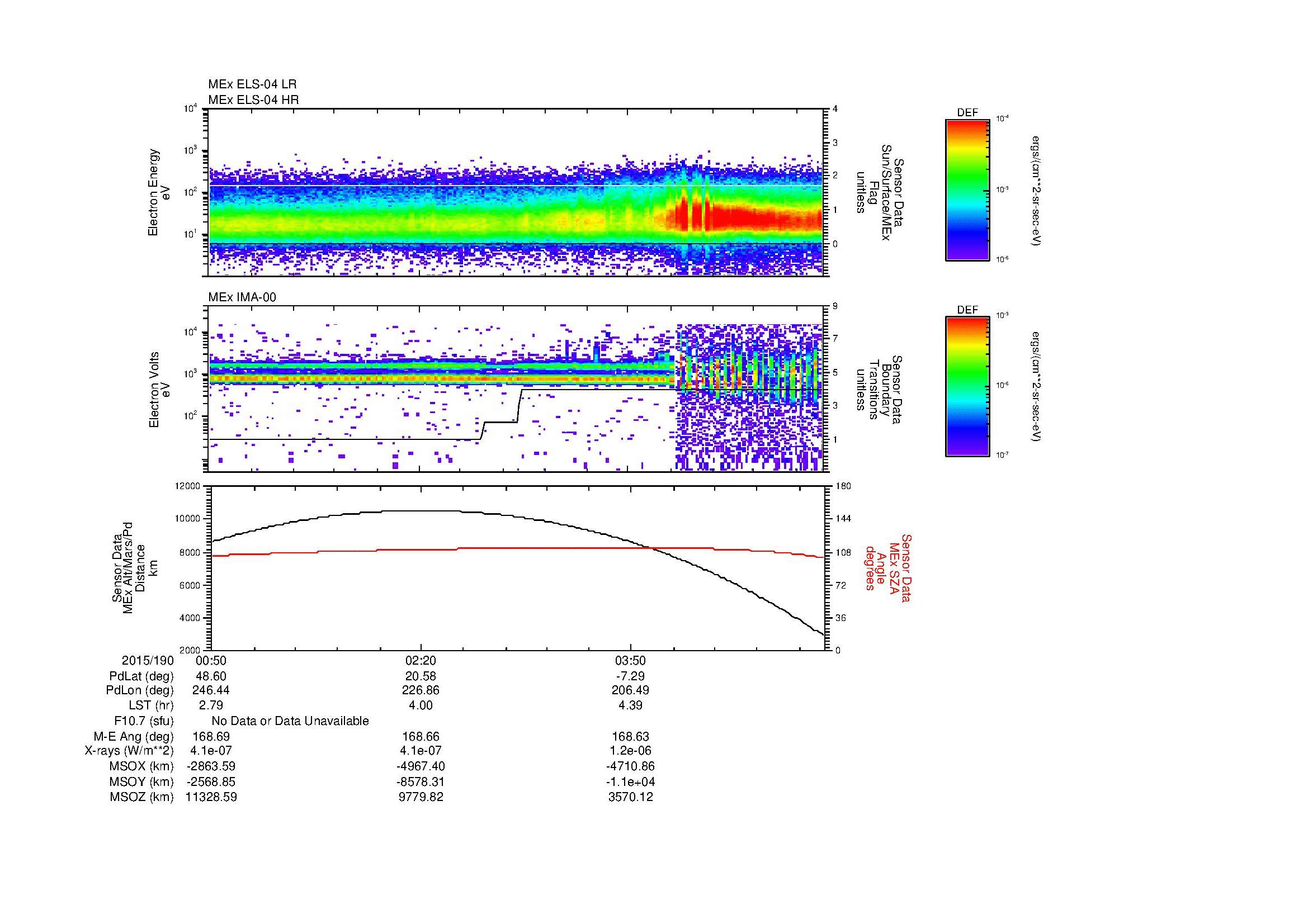Select the 'PdLon (deg)' row label
This screenshot has width=1308, height=924.
140,690
